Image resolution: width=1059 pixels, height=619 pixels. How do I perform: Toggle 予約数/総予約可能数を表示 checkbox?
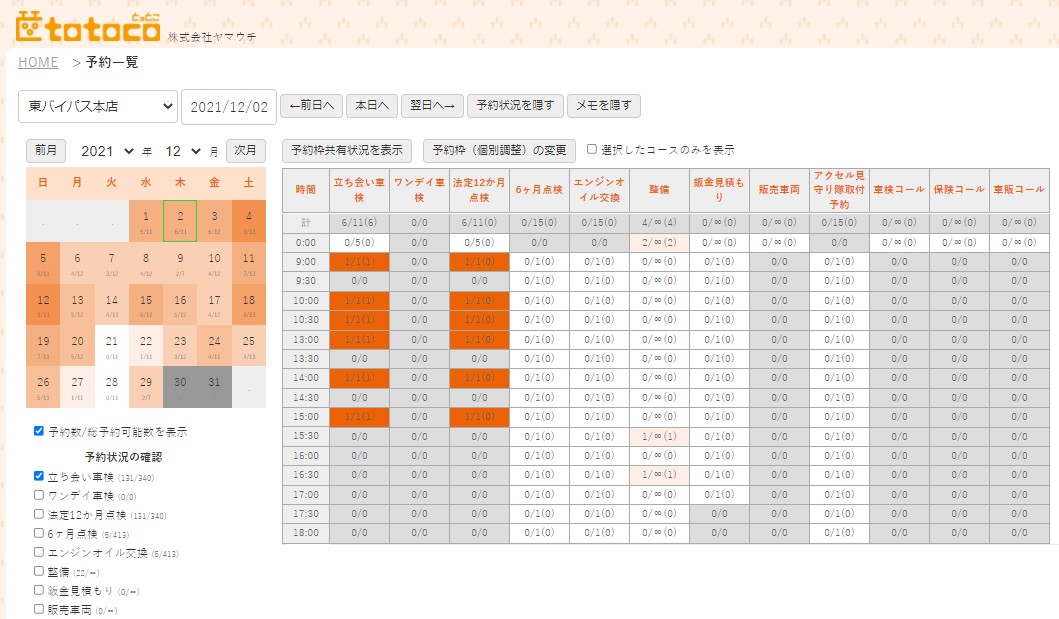pyautogui.click(x=39, y=432)
